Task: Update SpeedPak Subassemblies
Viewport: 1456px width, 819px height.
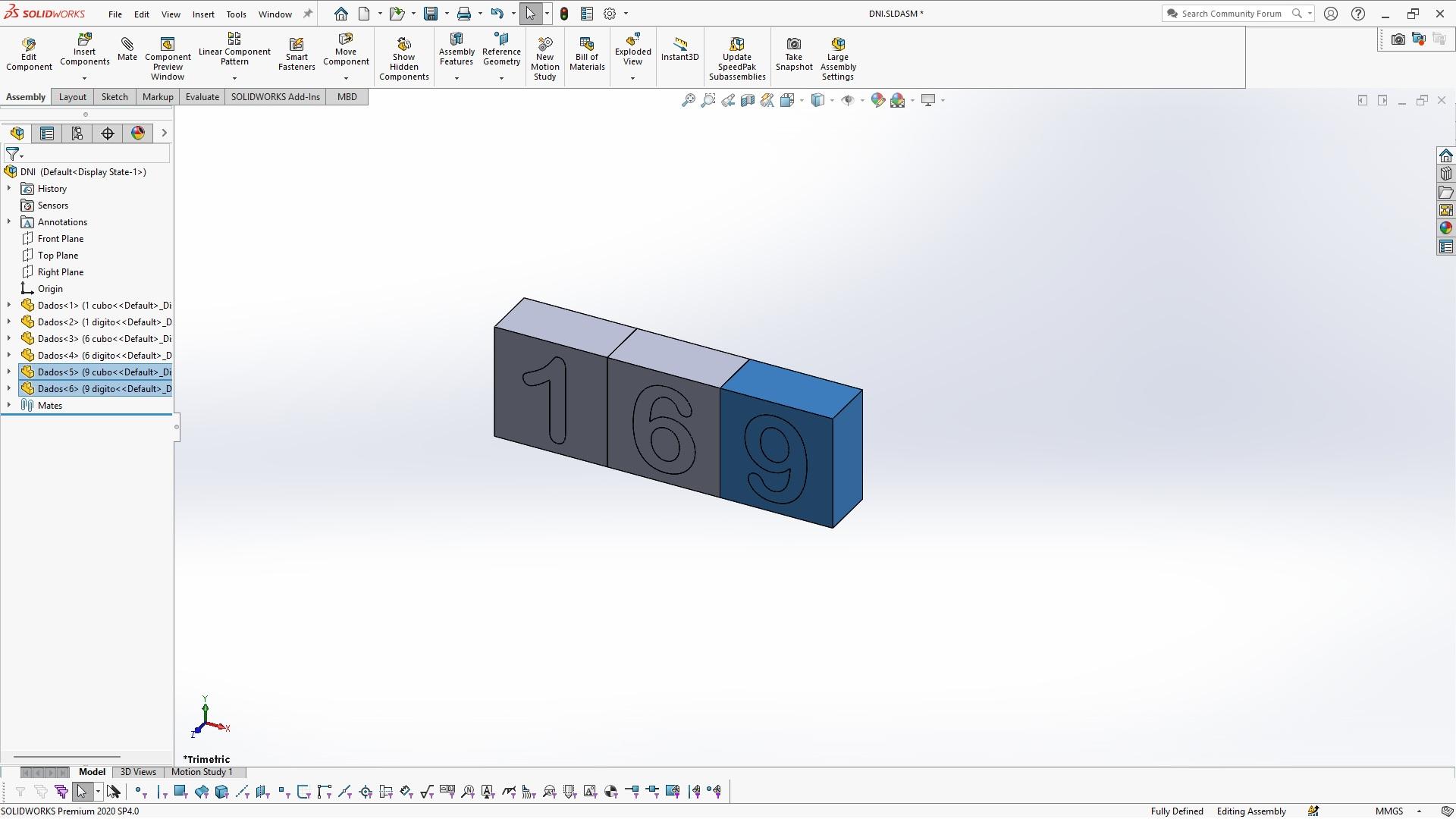Action: tap(737, 58)
